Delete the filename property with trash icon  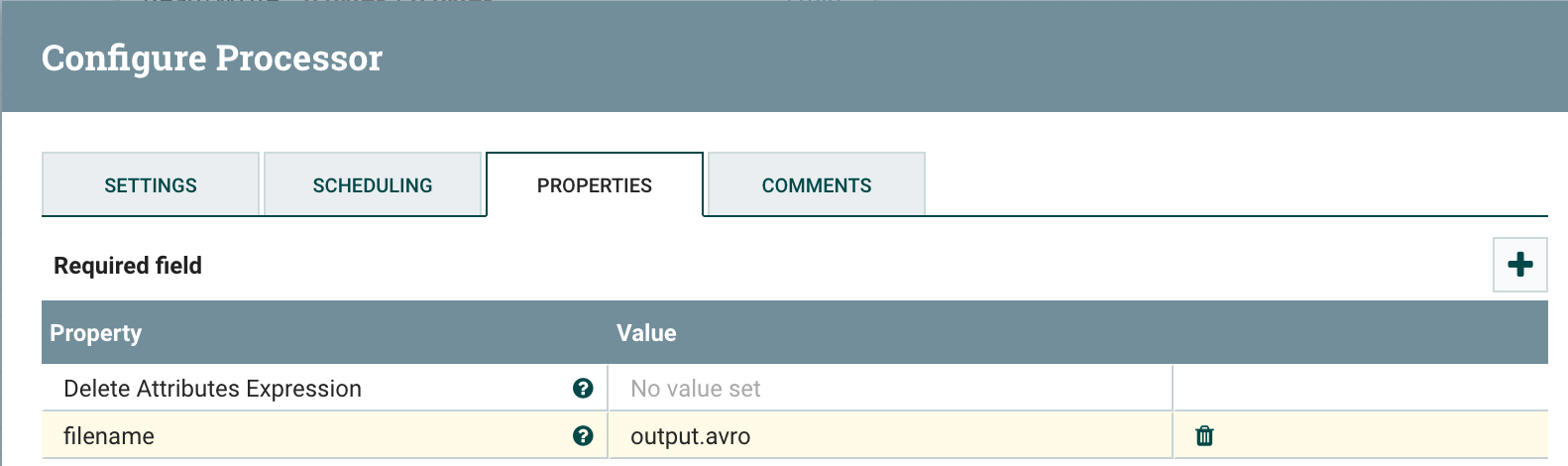pyautogui.click(x=1204, y=436)
